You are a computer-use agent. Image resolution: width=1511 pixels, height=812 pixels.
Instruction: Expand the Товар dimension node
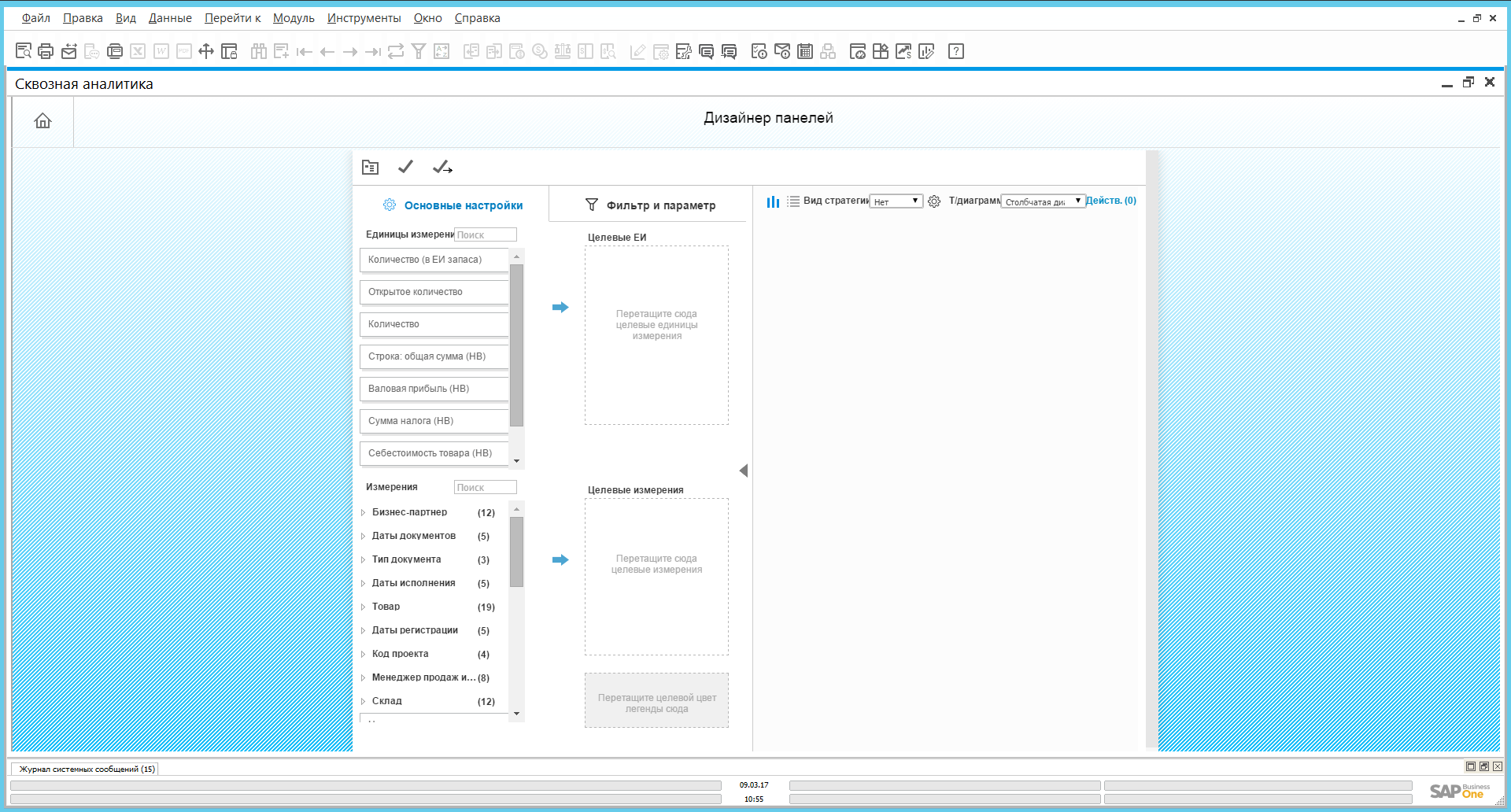[x=363, y=607]
